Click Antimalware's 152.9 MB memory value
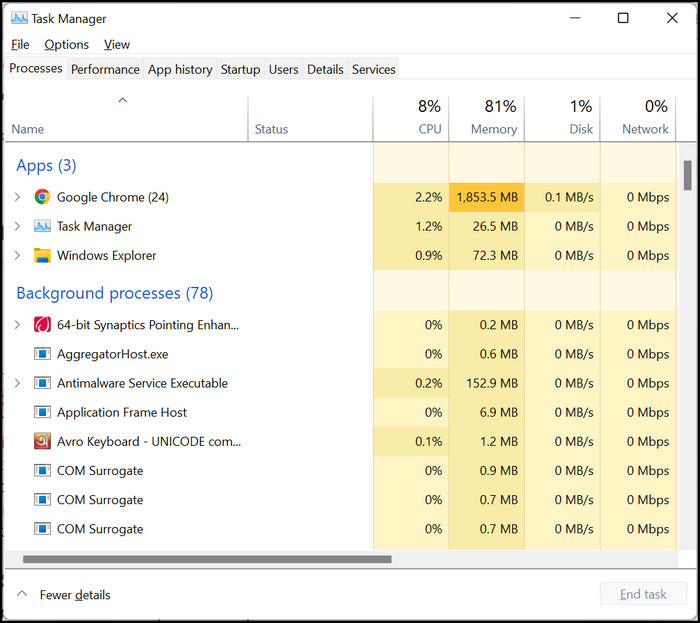The image size is (700, 623). (492, 383)
